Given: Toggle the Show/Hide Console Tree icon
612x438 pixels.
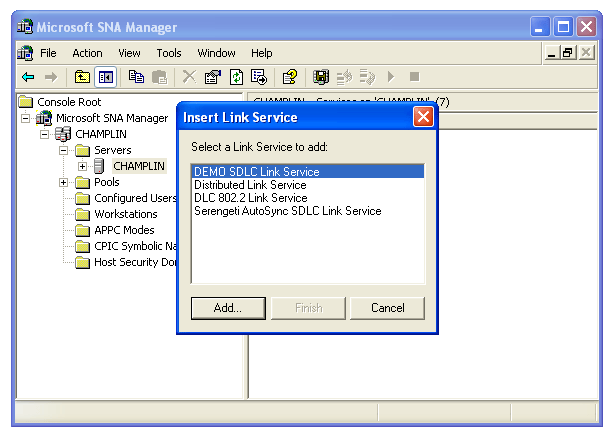Looking at the screenshot, I should click(x=106, y=77).
